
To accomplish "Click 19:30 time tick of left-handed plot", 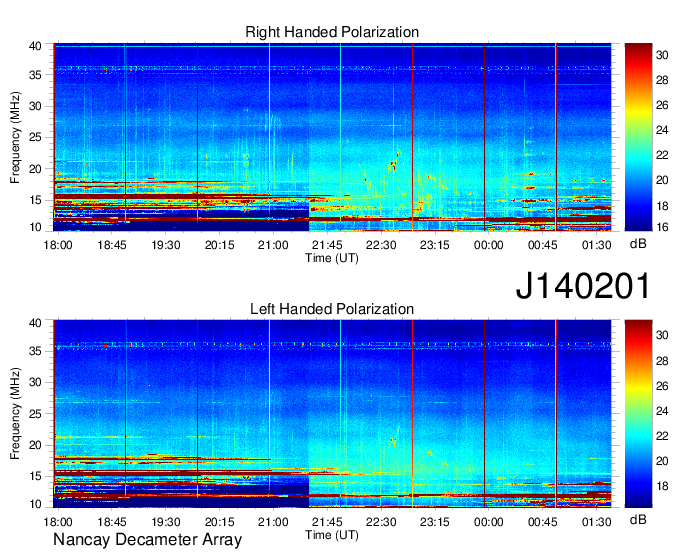I will 166,522.
